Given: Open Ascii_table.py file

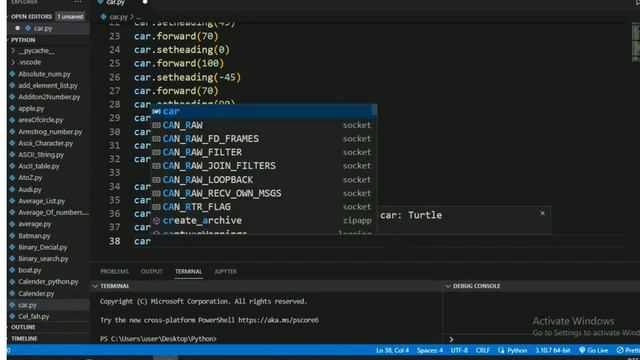Looking at the screenshot, I should pyautogui.click(x=38, y=166).
